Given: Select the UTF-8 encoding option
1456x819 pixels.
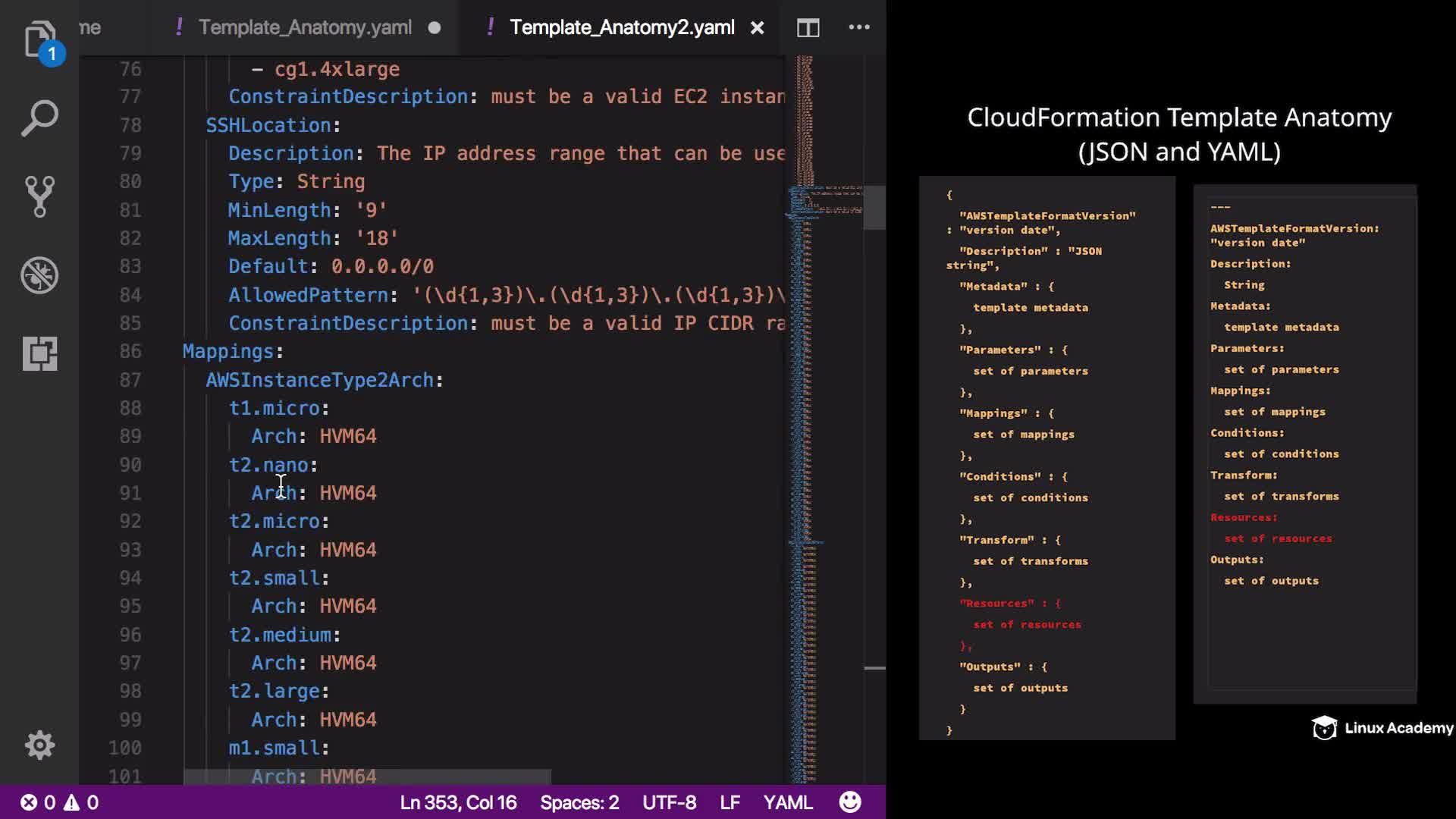Looking at the screenshot, I should 669,802.
